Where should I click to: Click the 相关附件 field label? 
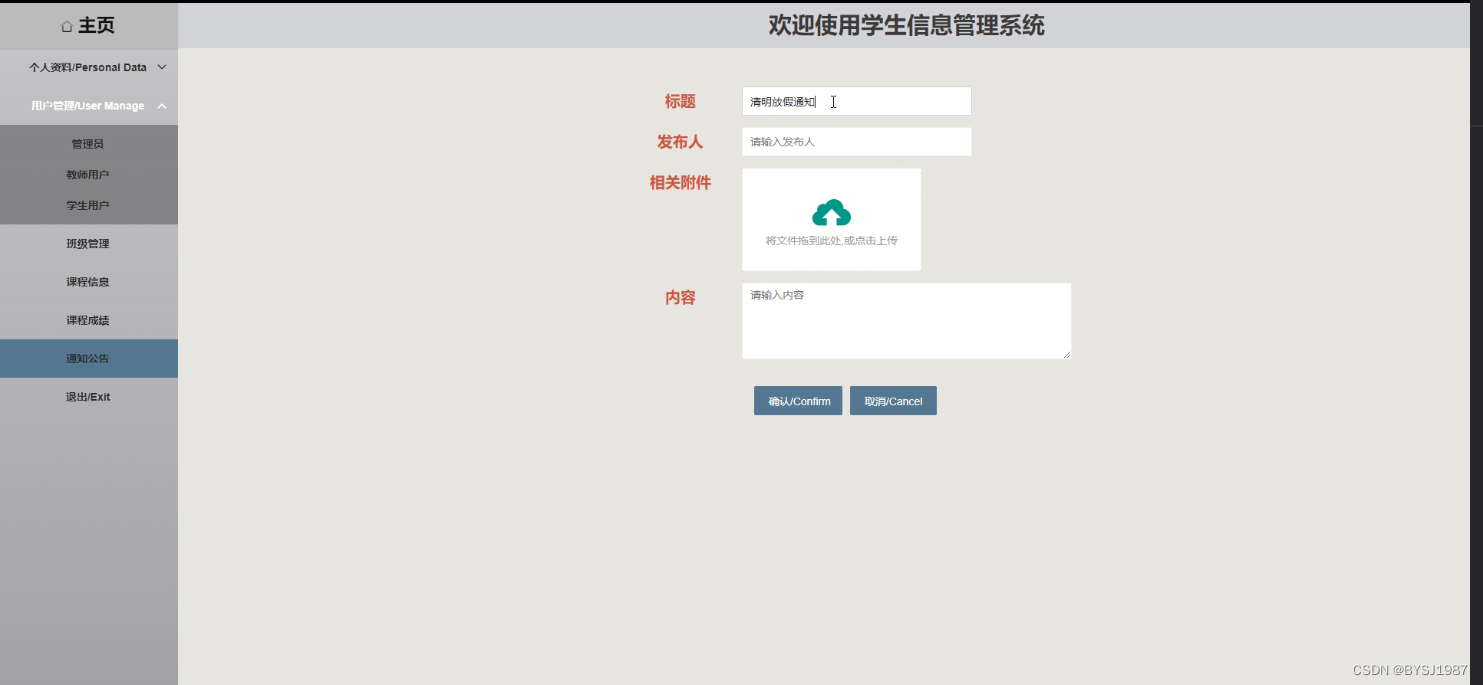680,183
